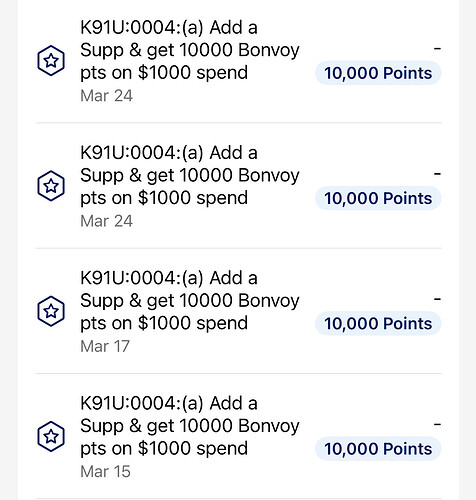The width and height of the screenshot is (476, 500).
Task: Open the 10,000 Points badge for Mar 15
Action: pyautogui.click(x=378, y=449)
